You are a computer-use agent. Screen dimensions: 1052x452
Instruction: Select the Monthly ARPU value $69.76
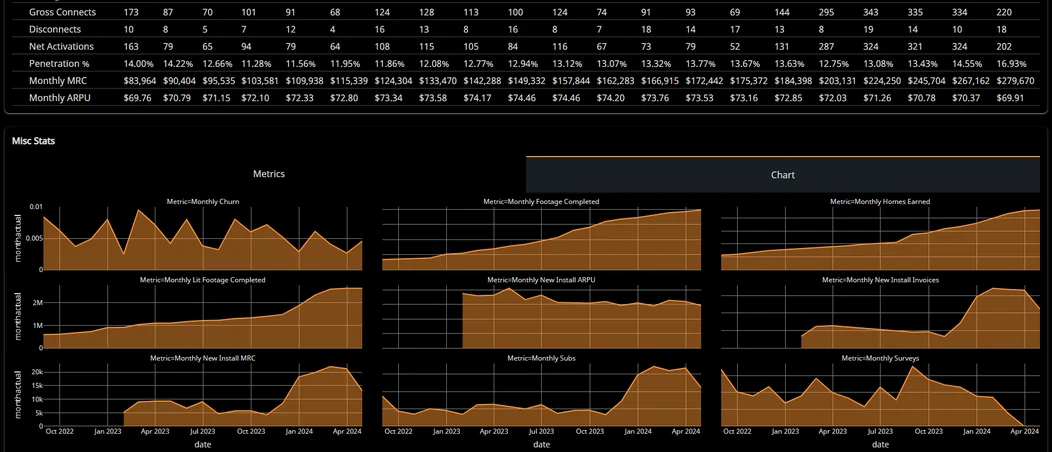pos(138,97)
